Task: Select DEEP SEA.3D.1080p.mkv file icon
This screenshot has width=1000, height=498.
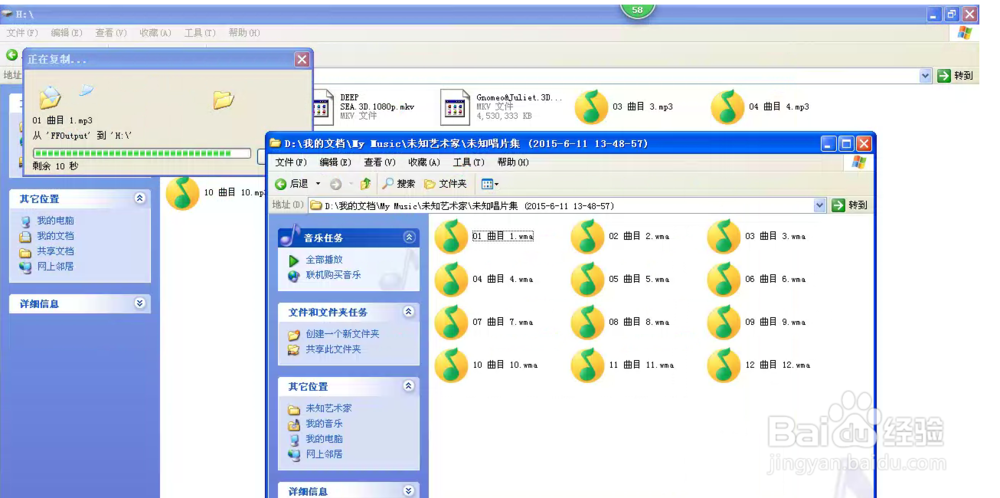Action: [x=321, y=106]
